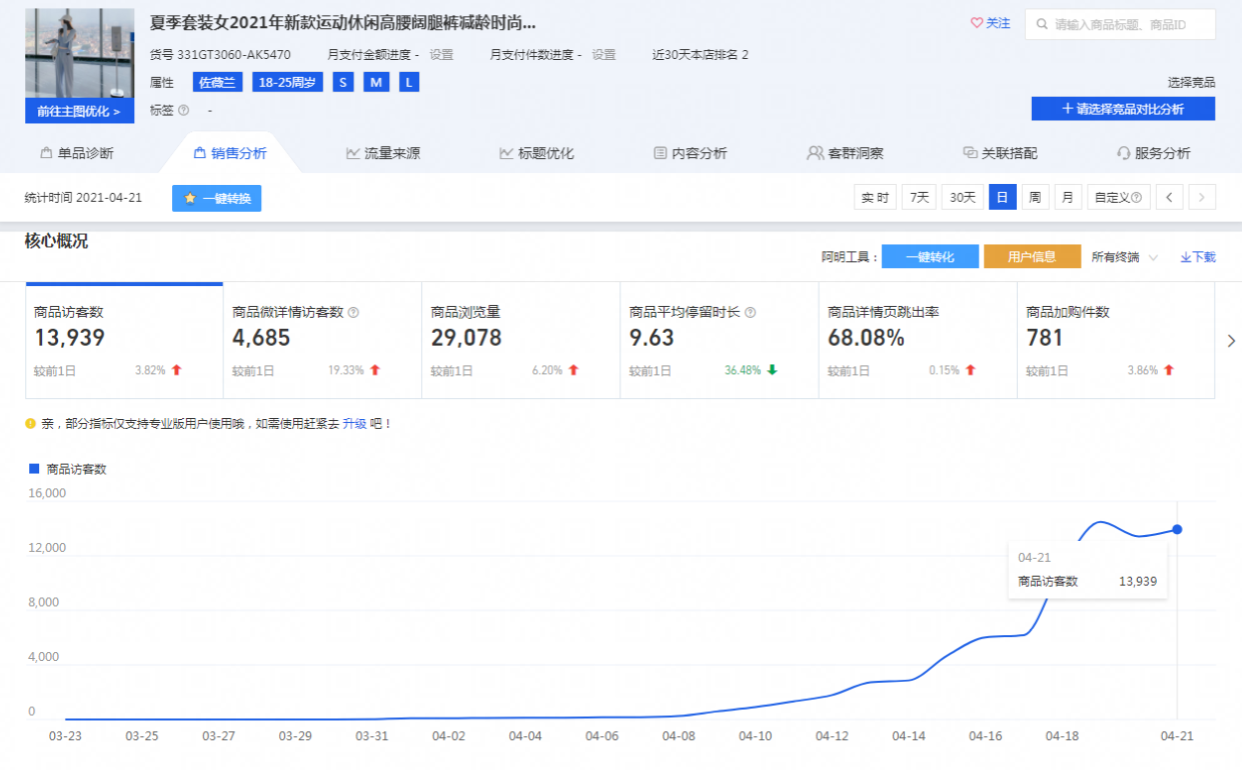
Task: Select the 商品加购件数 metric card
Action: pos(1115,341)
